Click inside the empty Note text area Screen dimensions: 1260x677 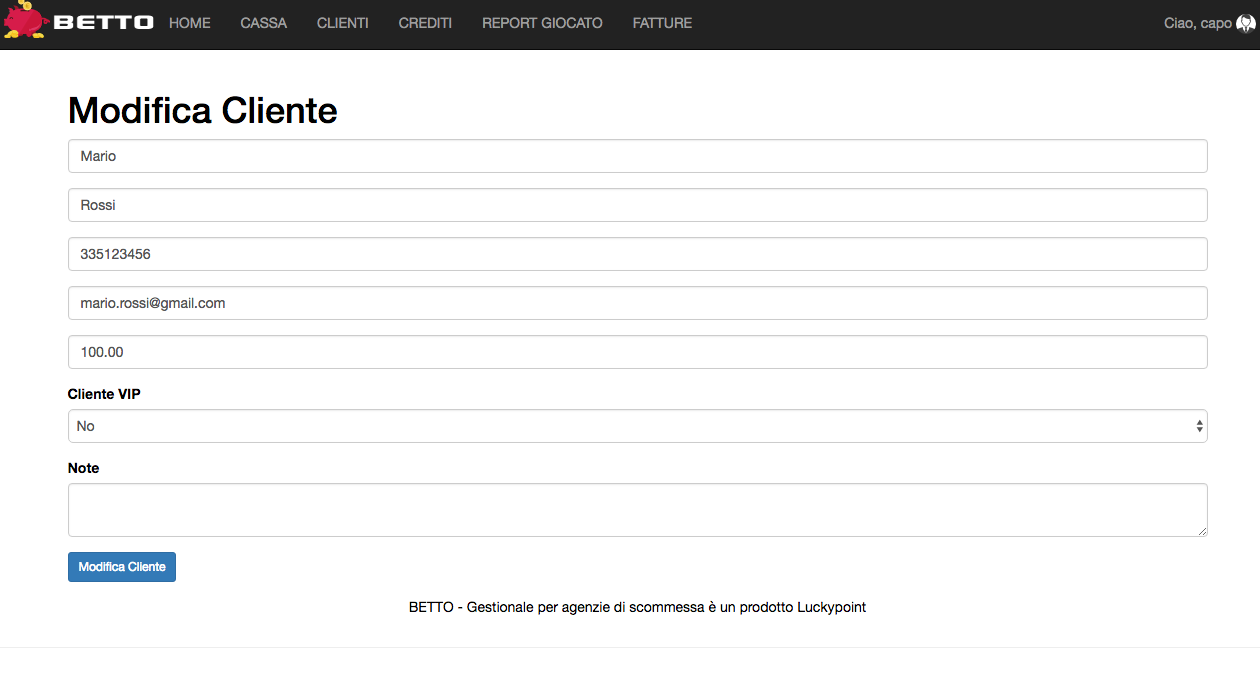pyautogui.click(x=637, y=510)
